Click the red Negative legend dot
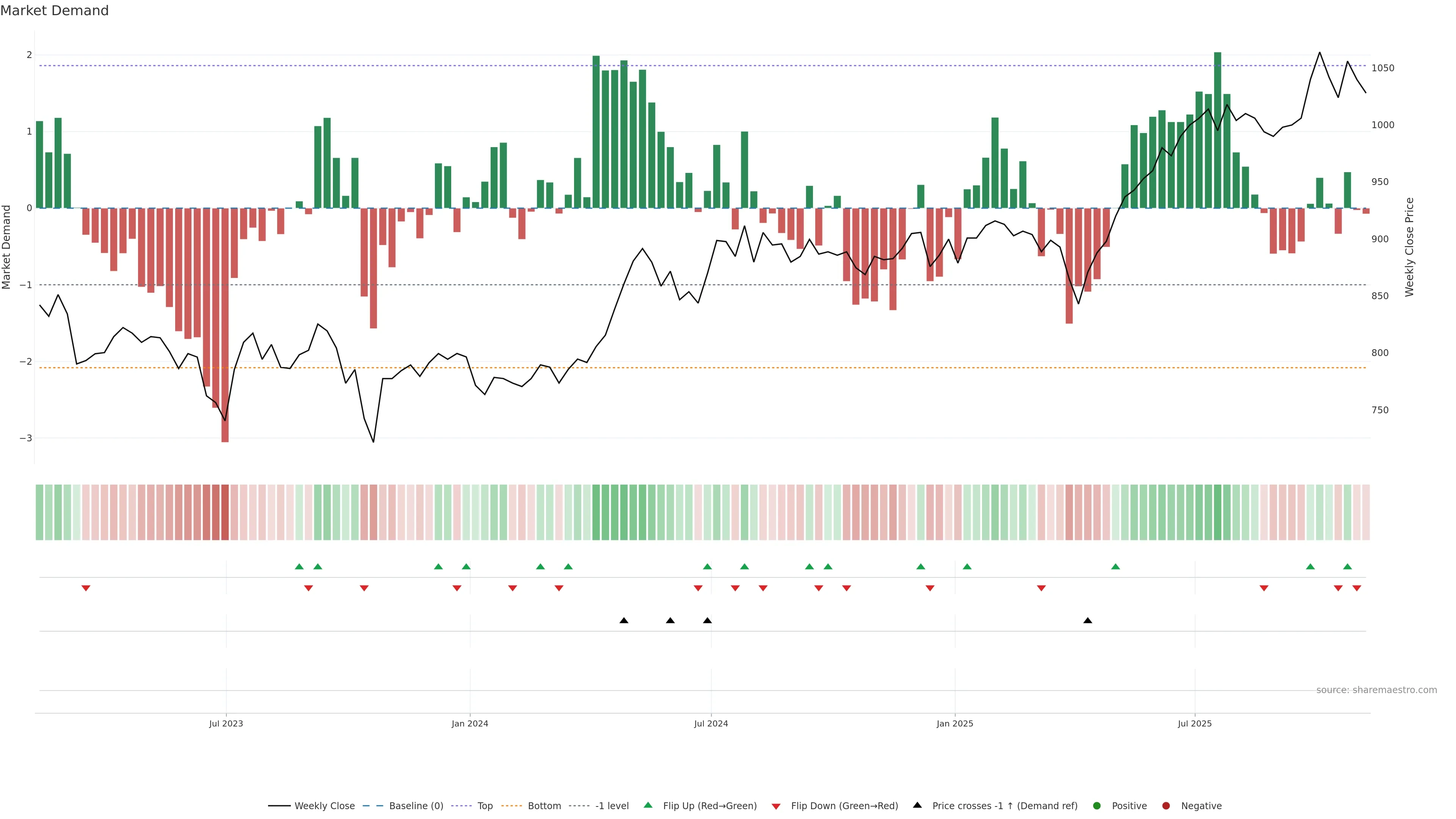1456x819 pixels. 1166,806
